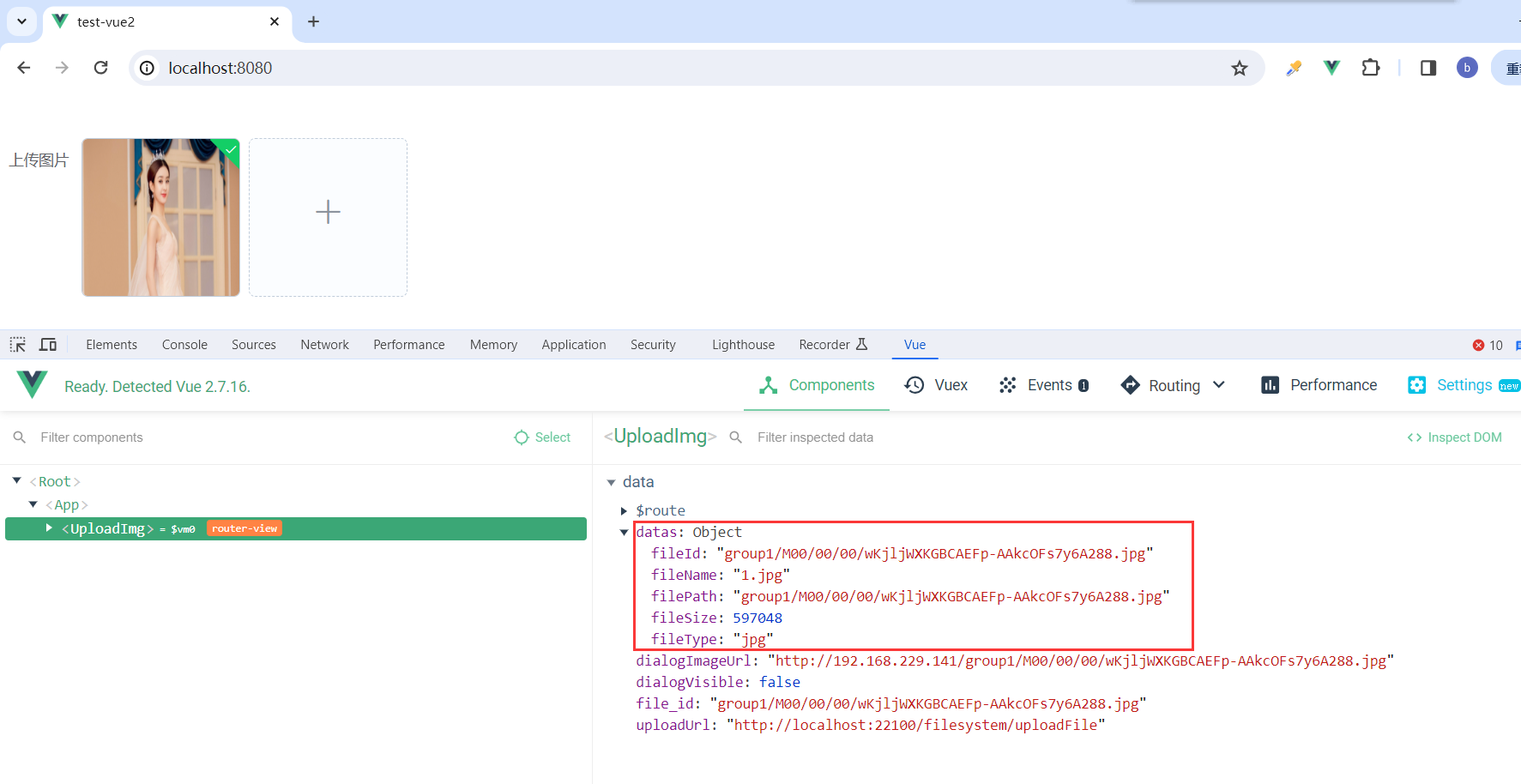Click the Inspect DOM link
The width and height of the screenshot is (1521, 784).
coord(1454,437)
